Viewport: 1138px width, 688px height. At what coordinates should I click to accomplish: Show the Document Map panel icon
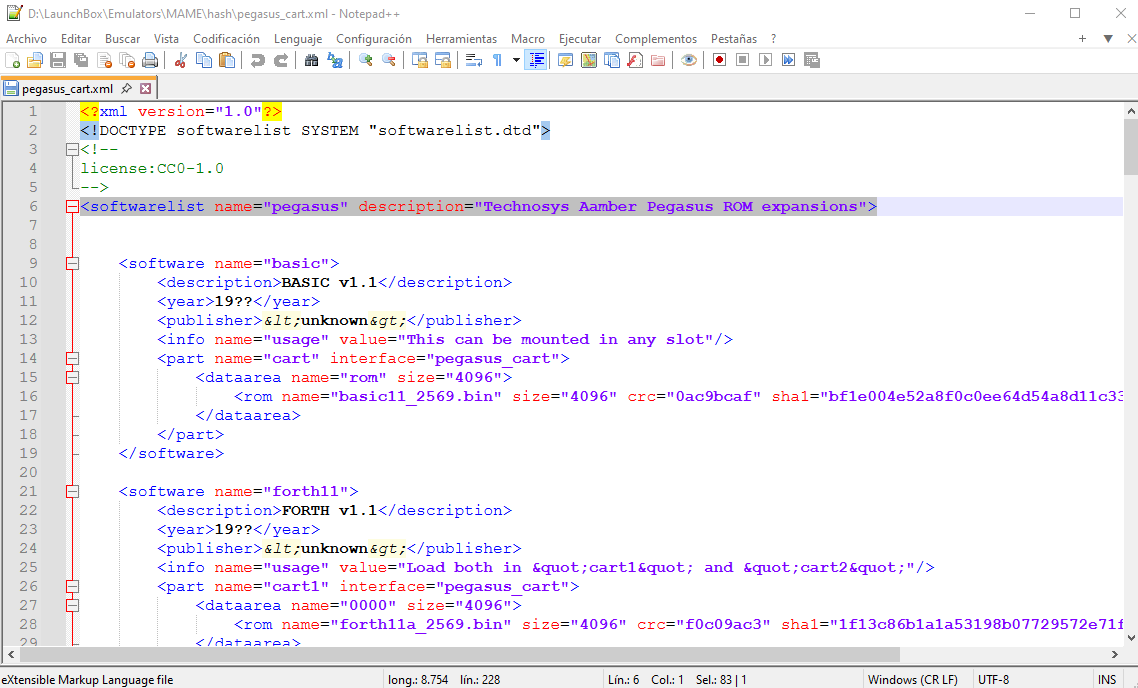589,60
